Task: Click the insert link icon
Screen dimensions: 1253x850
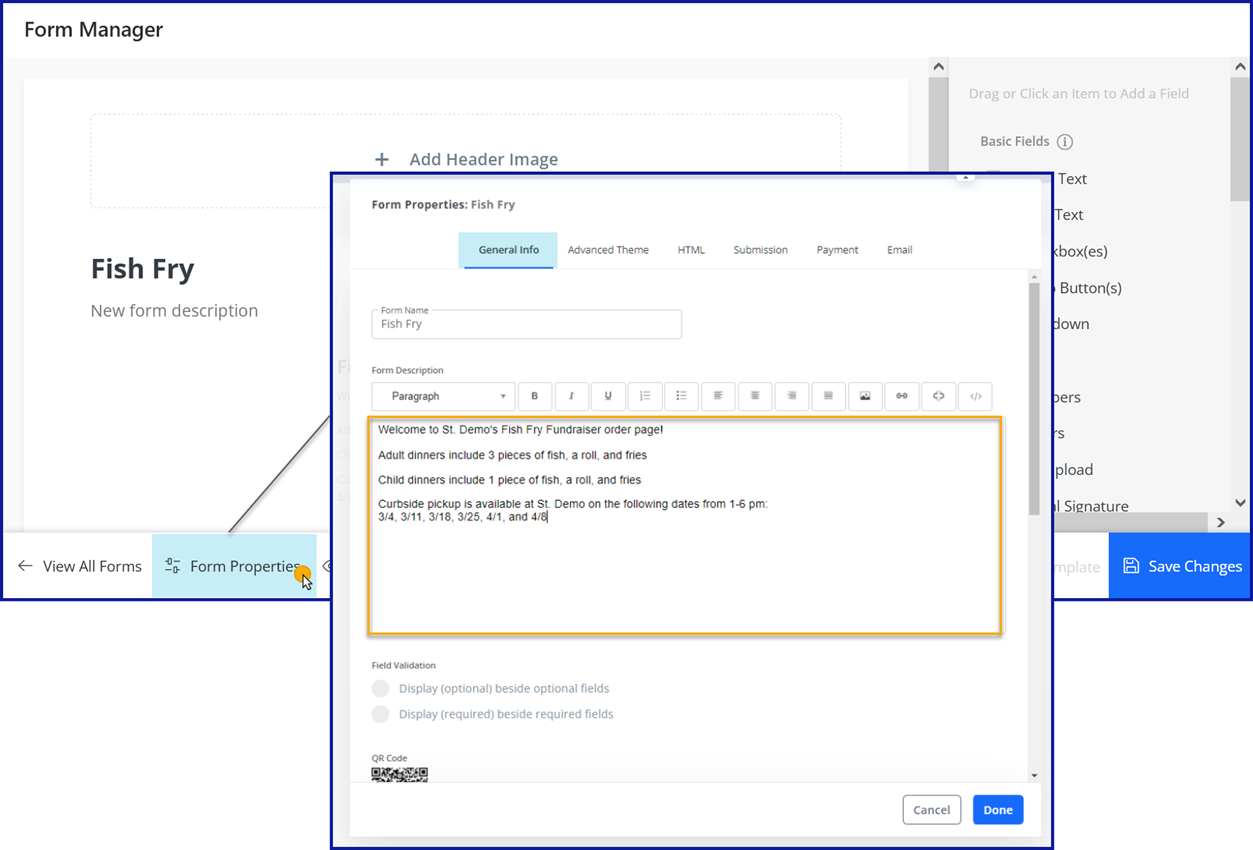Action: pos(902,396)
